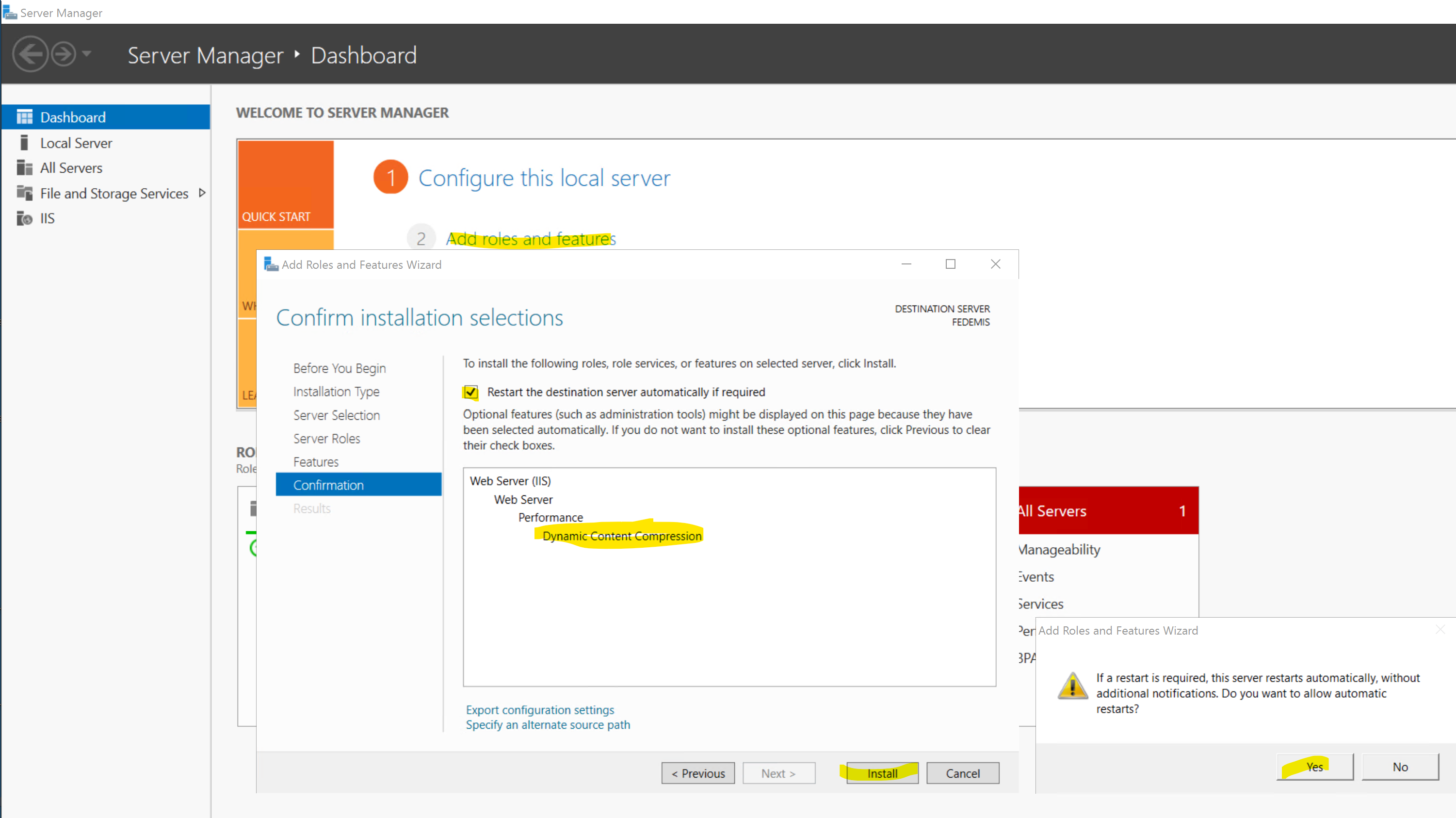Open All Servers from sidebar
Viewport: 1456px width, 818px height.
pos(71,168)
